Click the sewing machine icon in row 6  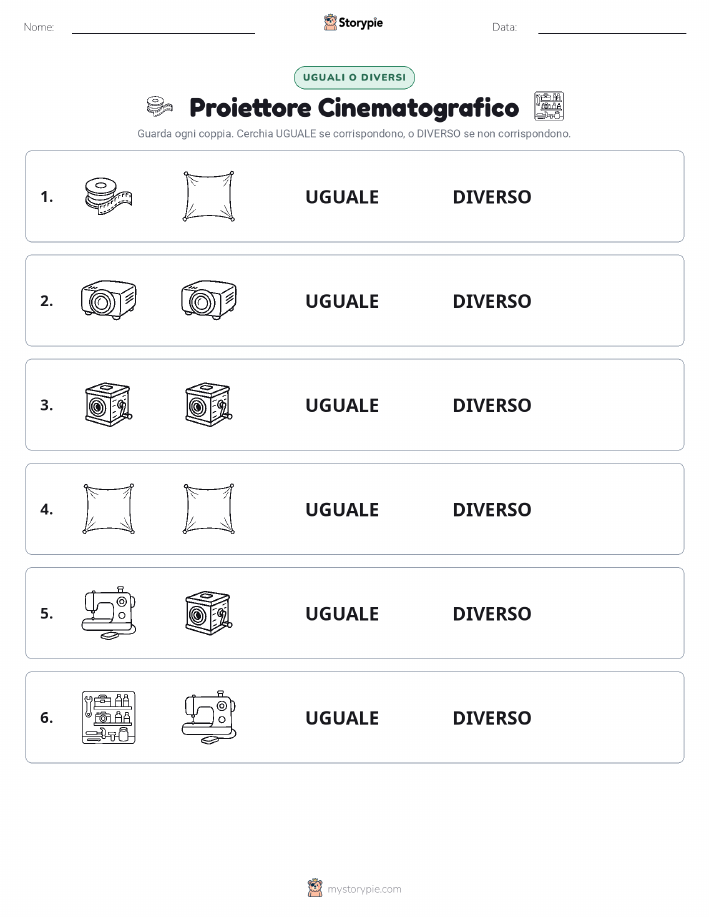click(209, 717)
